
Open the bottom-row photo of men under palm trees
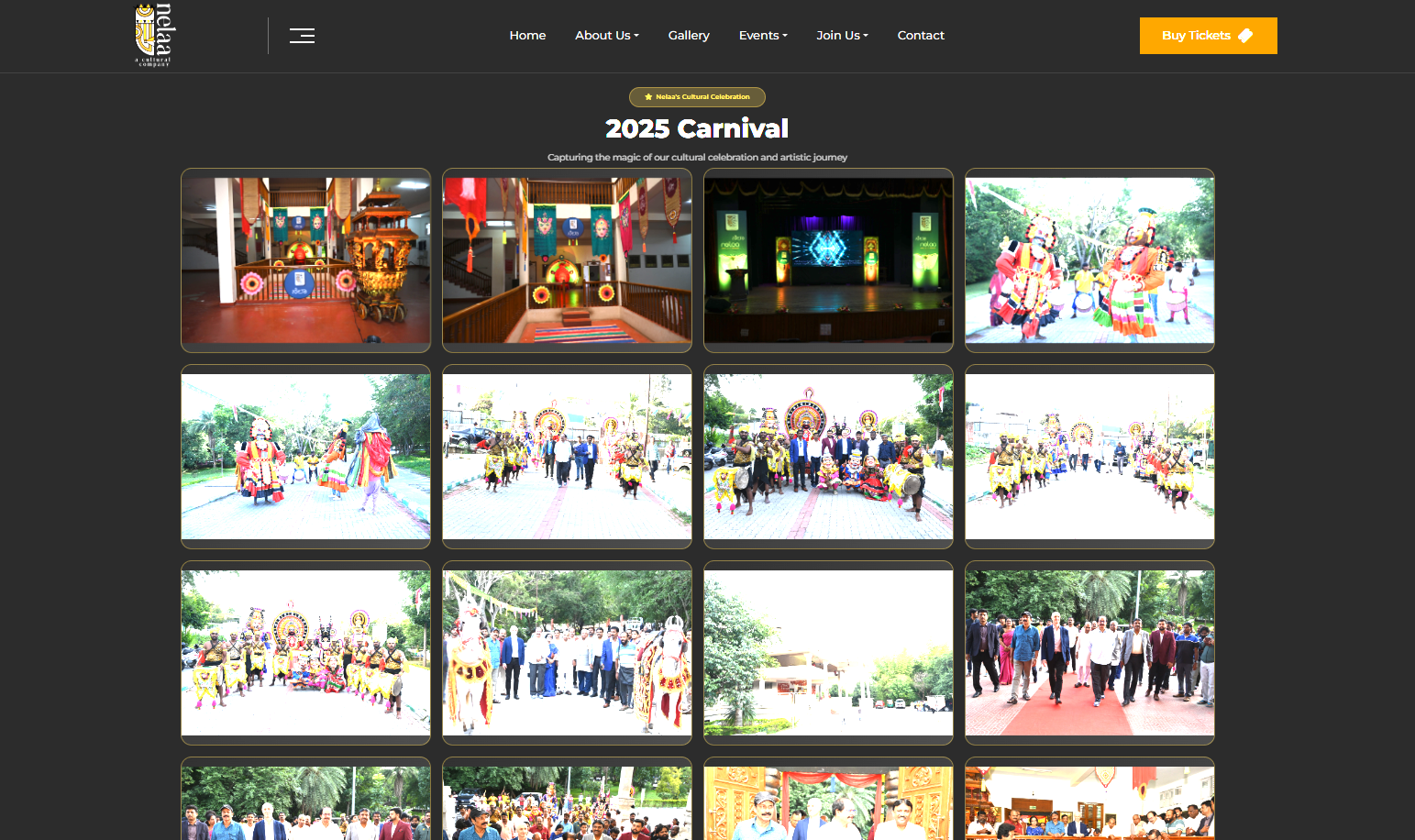(x=305, y=799)
